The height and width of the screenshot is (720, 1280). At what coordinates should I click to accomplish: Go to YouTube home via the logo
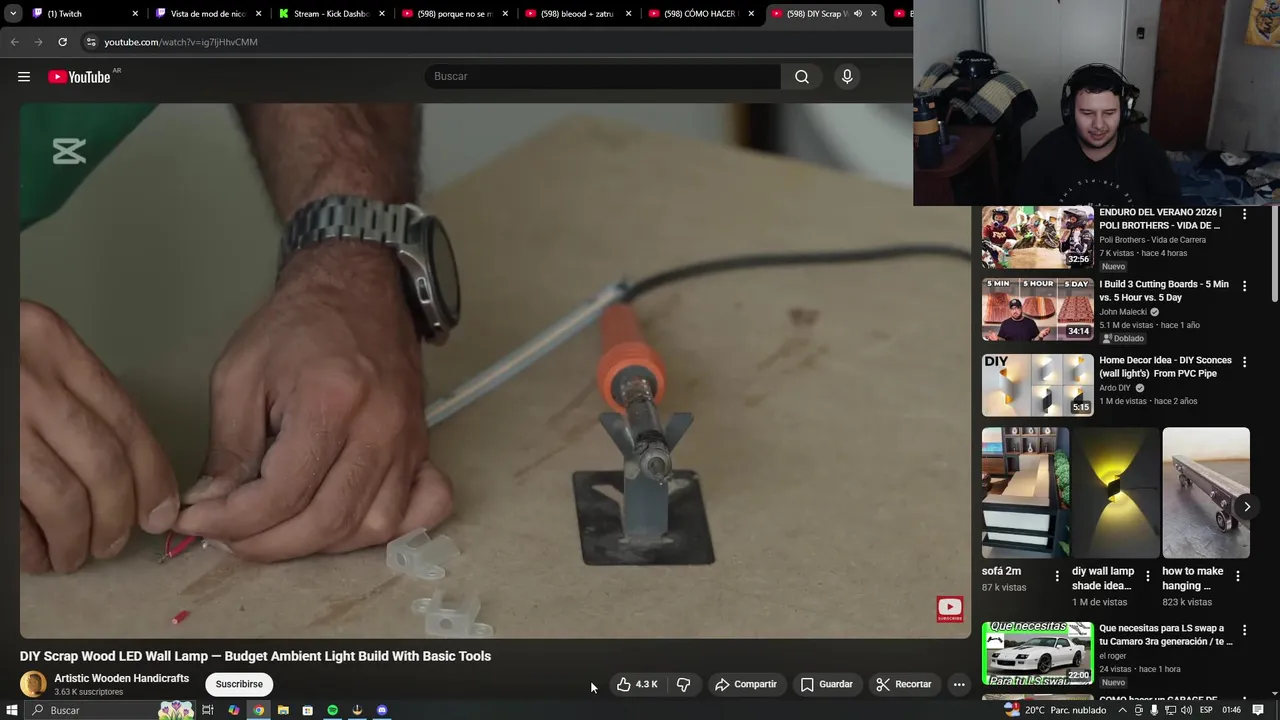tap(79, 77)
